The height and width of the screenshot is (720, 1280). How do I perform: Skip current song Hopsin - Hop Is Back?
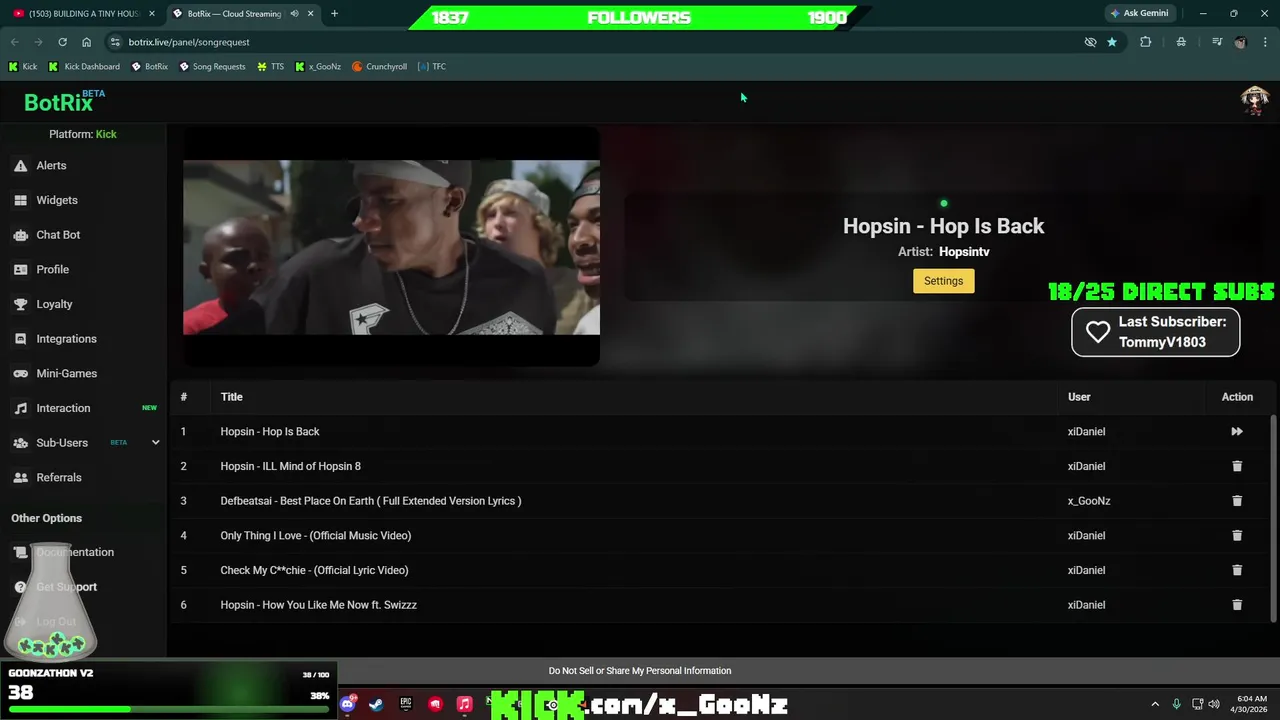1237,431
